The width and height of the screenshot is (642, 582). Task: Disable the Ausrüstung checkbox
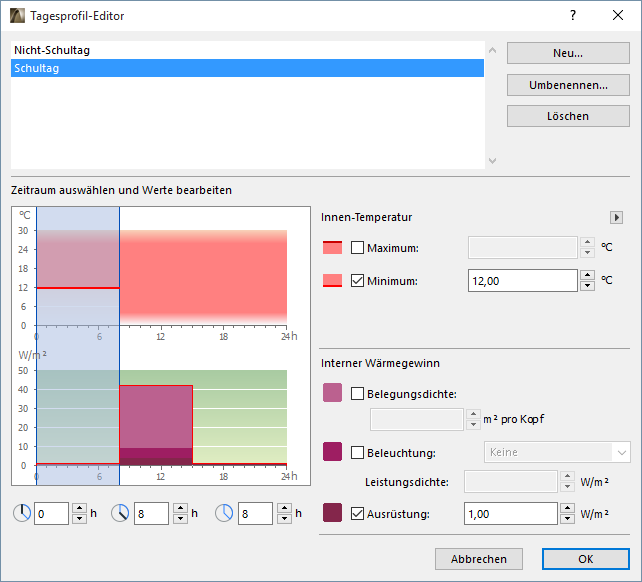point(357,513)
